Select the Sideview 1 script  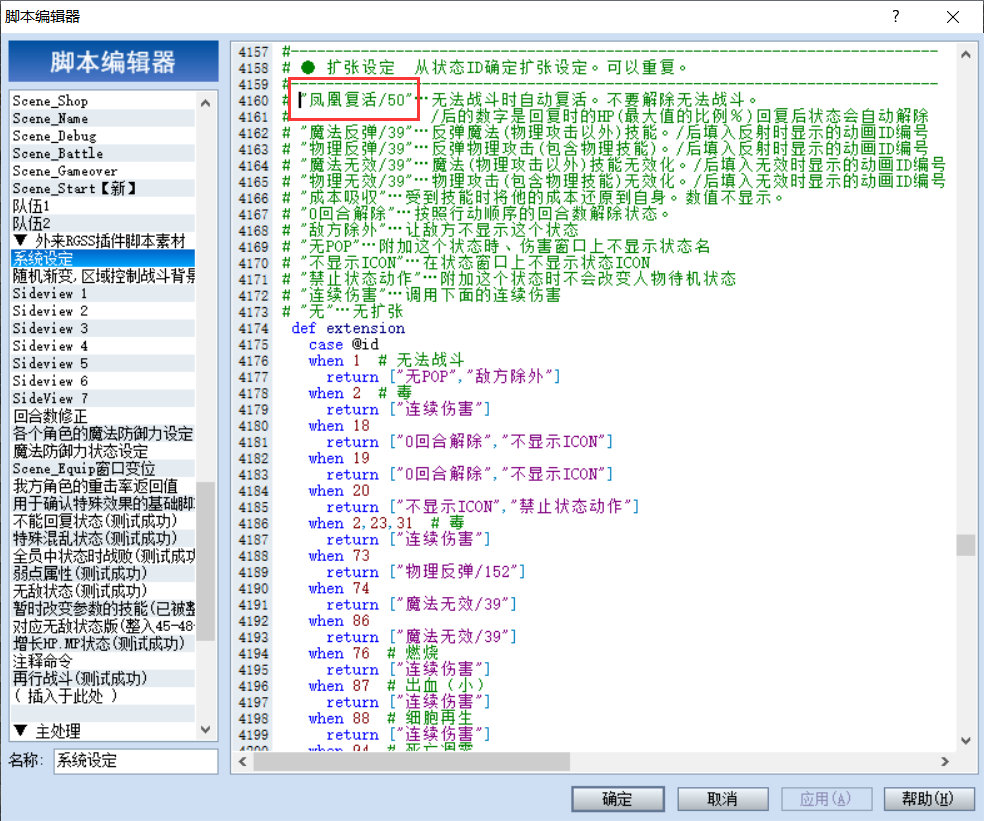pos(103,293)
